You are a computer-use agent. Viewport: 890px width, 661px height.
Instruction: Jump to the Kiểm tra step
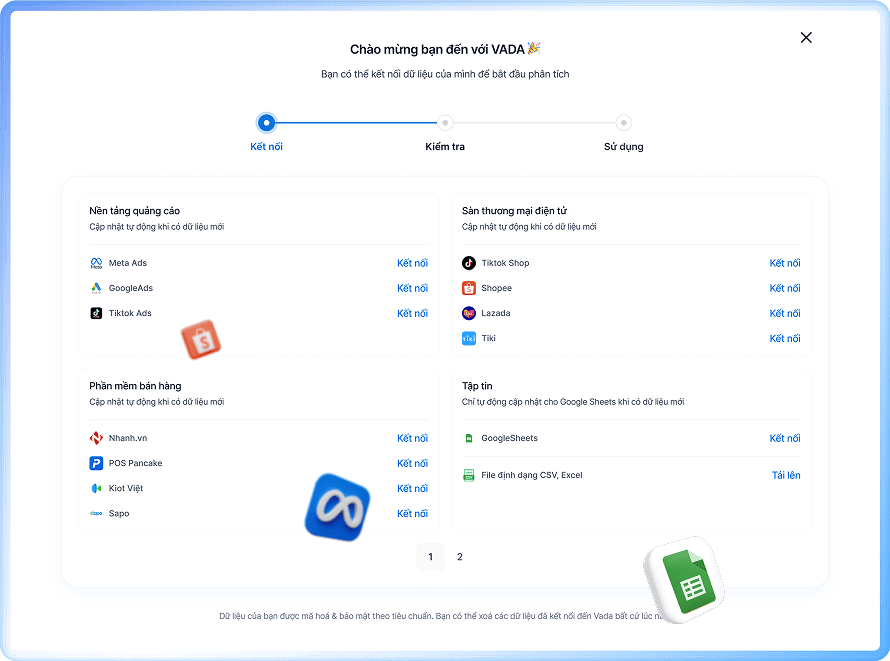(x=445, y=123)
